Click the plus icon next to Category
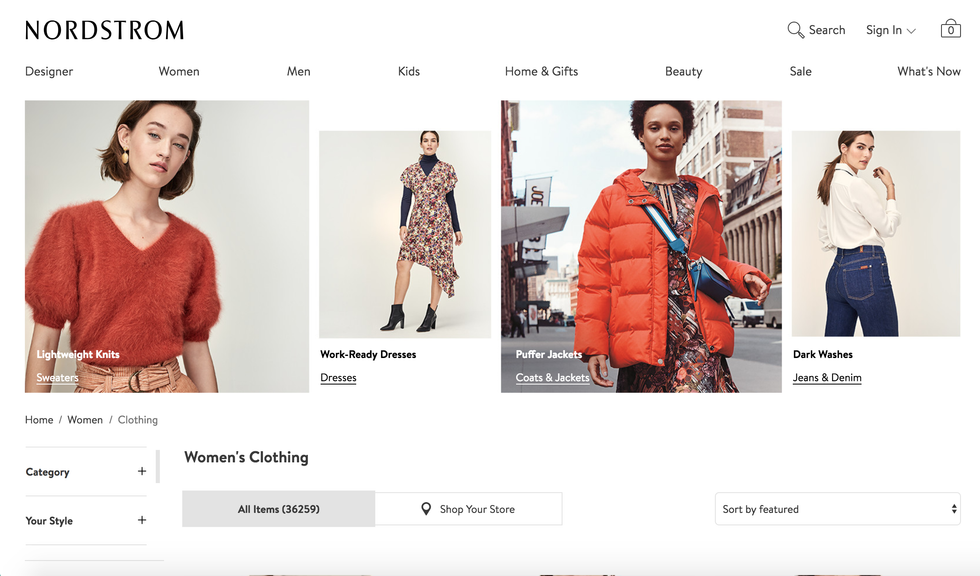The width and height of the screenshot is (980, 576). point(142,471)
